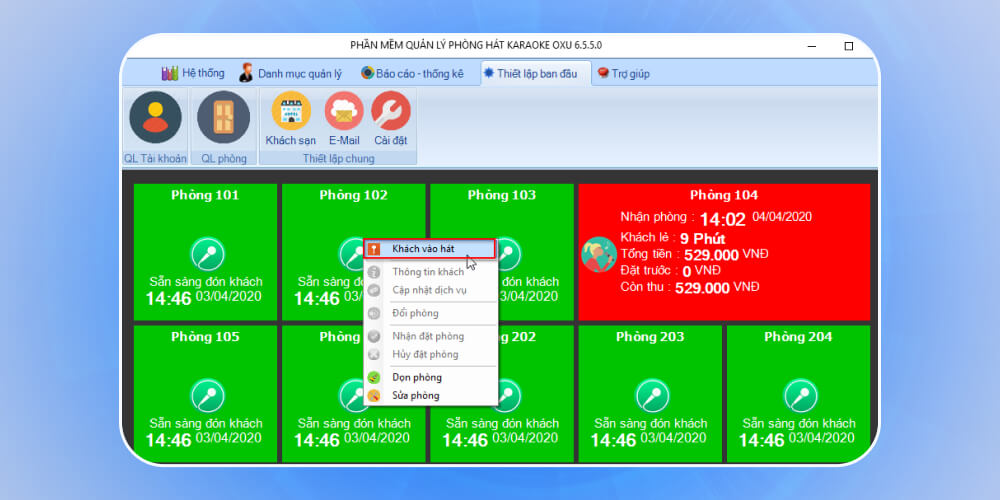
Task: Switch to Danh mục quản lý tab
Action: click(x=290, y=73)
